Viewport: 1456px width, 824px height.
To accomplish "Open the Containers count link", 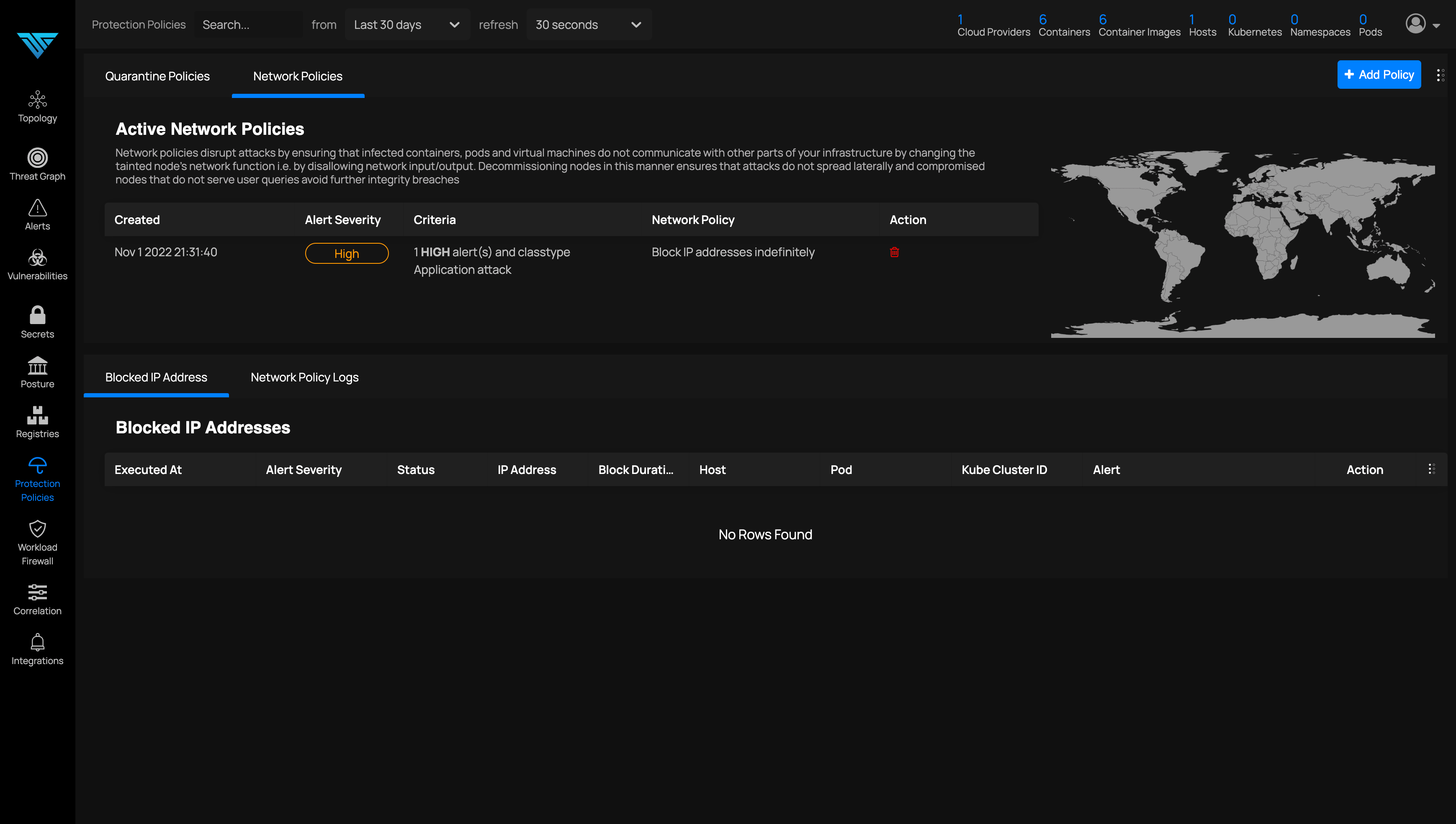I will [x=1064, y=26].
